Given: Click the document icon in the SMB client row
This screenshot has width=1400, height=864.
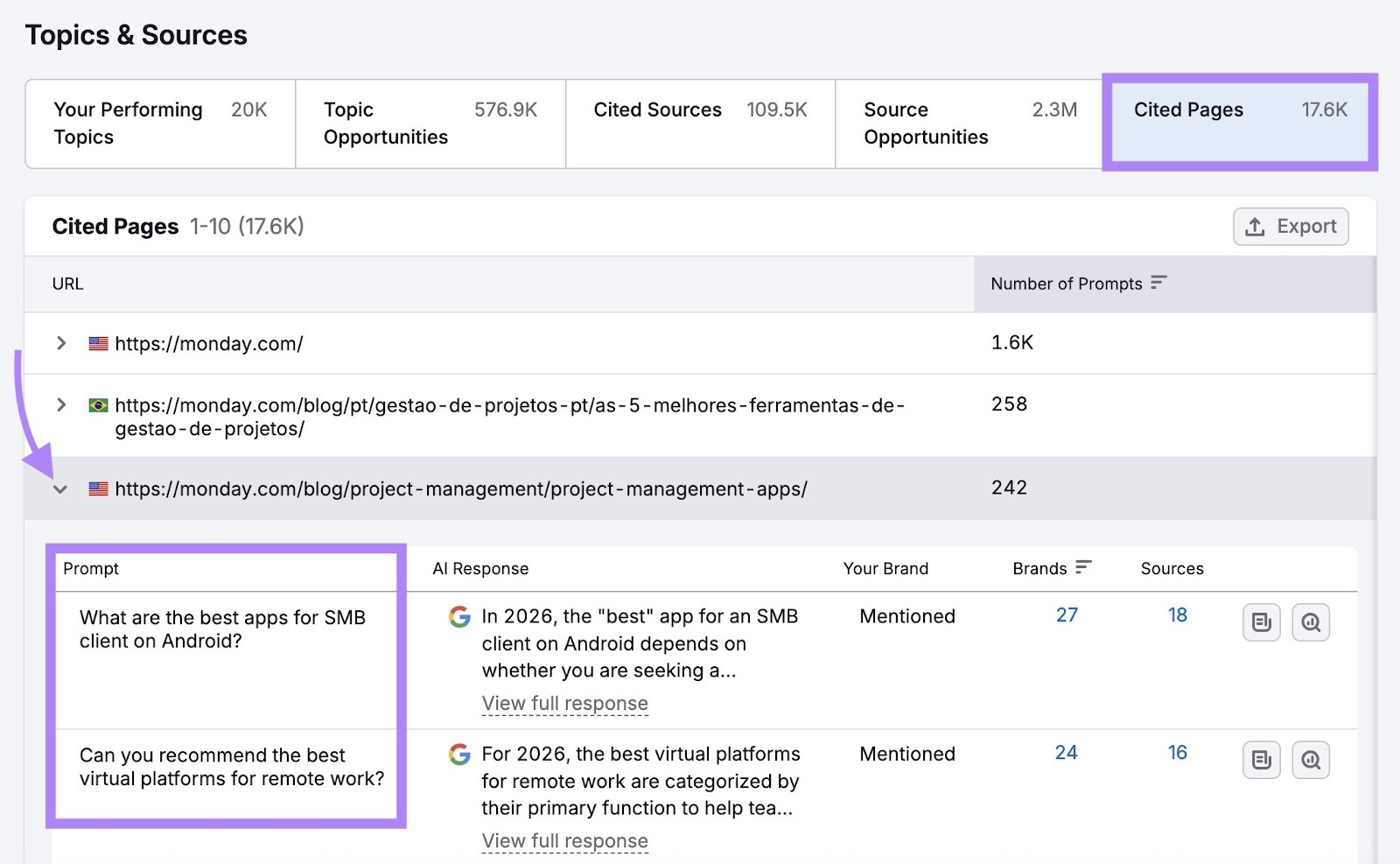Looking at the screenshot, I should point(1261,622).
